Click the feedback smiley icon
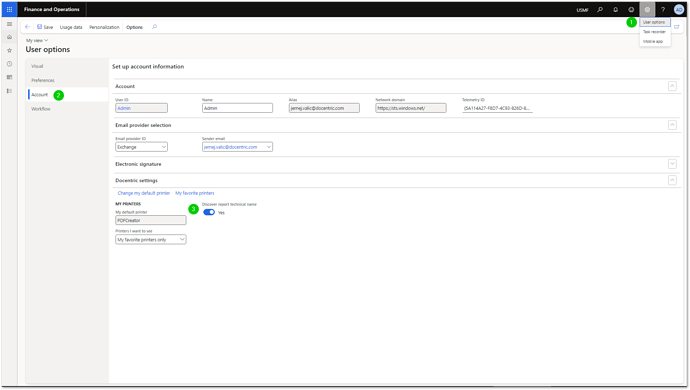The height and width of the screenshot is (390, 690). 631,9
